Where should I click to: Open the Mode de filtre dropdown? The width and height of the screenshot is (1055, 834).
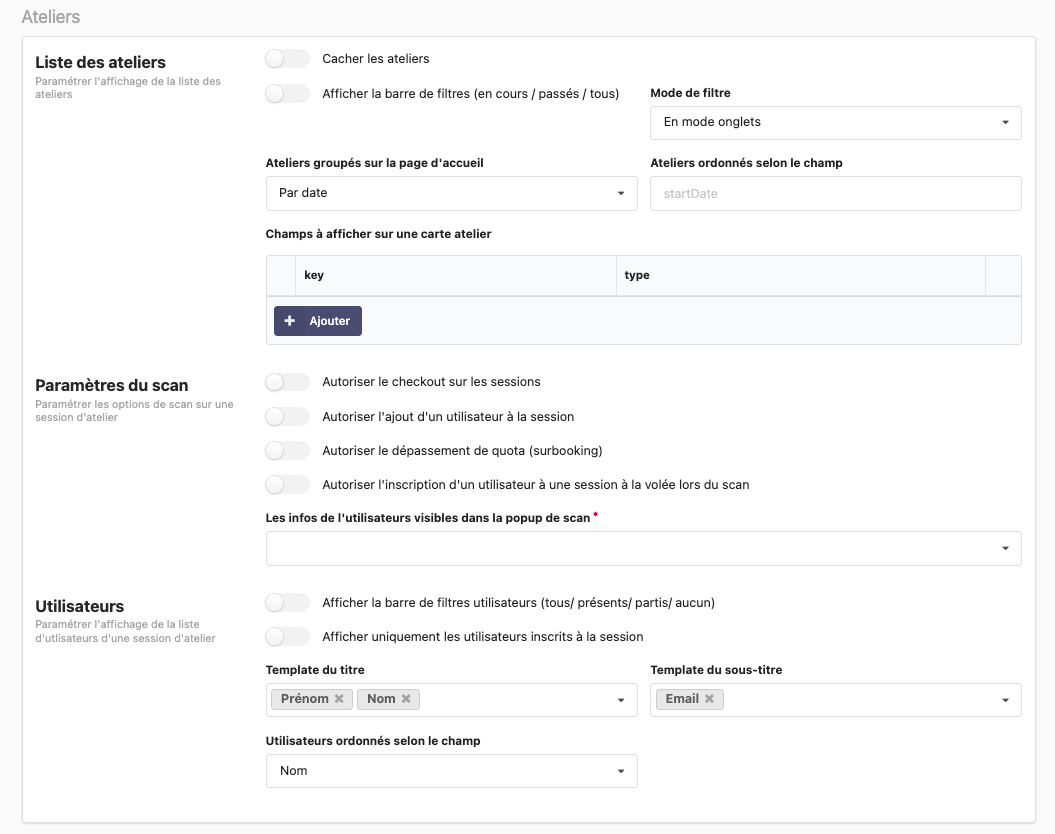click(x=835, y=122)
